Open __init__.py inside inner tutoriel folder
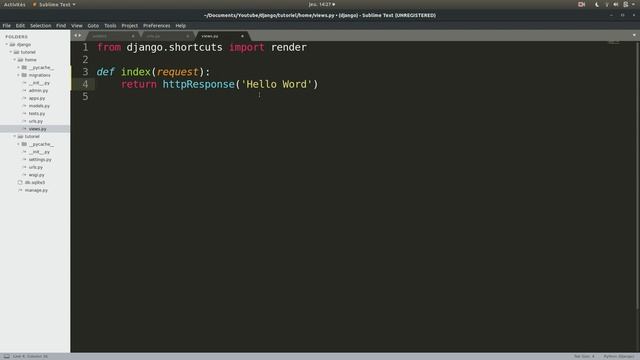This screenshot has height=360, width=640. pos(39,152)
